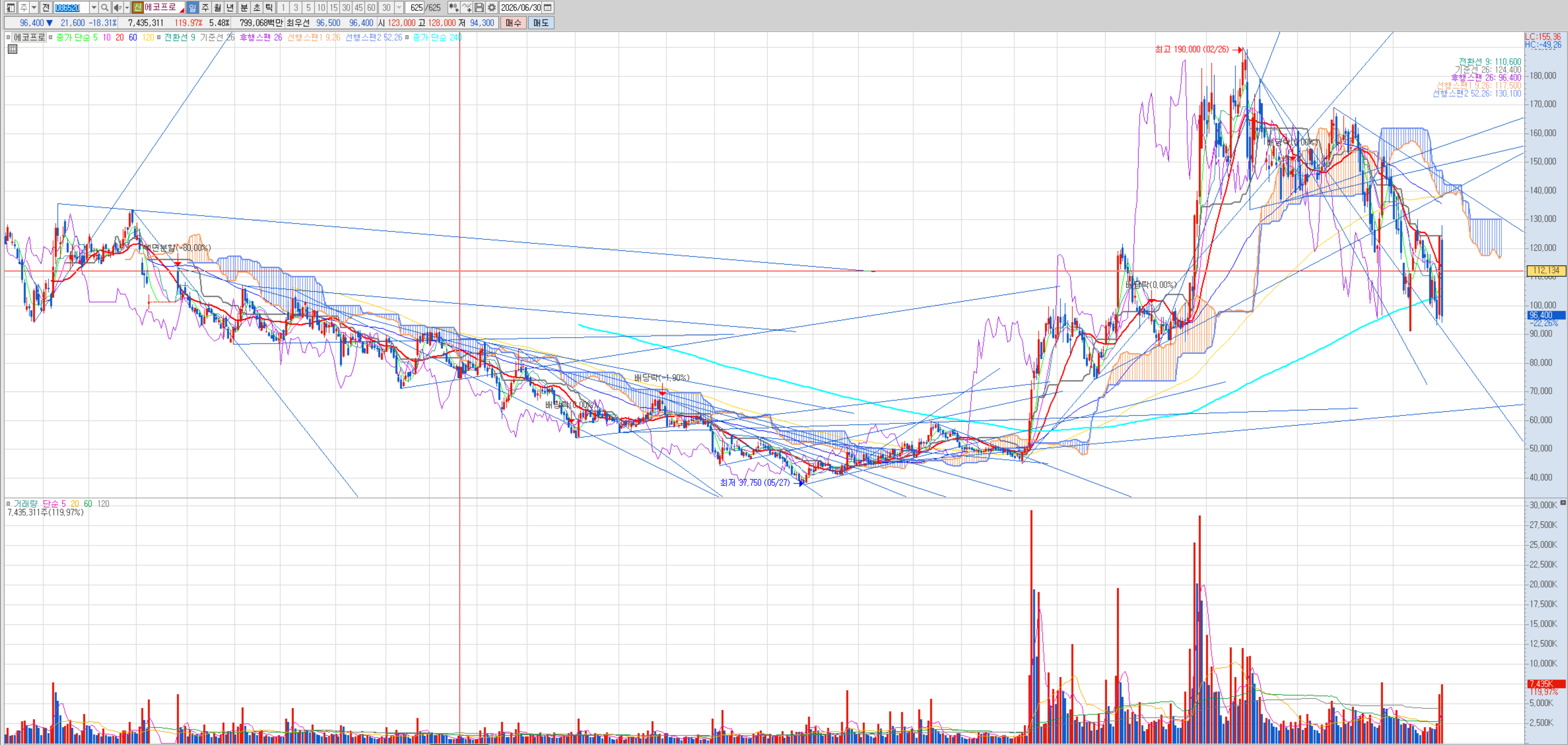Click the 매수 buy button
Screen dimensions: 1568x745
pos(514,22)
